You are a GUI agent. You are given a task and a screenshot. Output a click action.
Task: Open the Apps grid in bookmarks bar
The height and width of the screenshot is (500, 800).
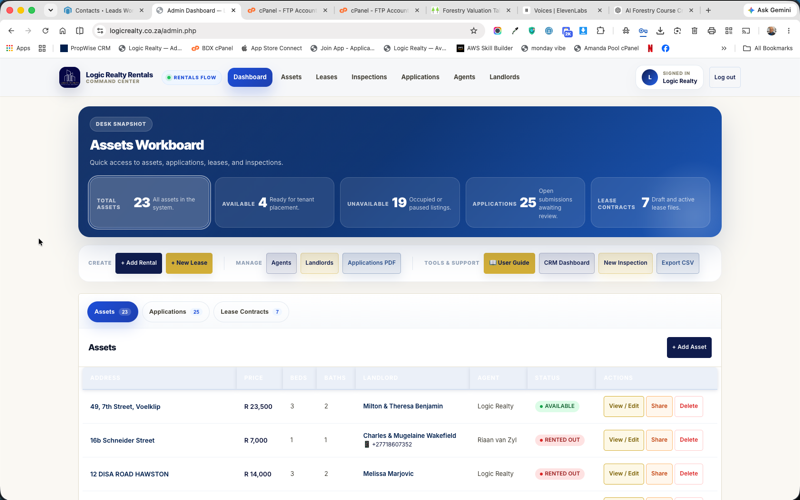[x=18, y=48]
